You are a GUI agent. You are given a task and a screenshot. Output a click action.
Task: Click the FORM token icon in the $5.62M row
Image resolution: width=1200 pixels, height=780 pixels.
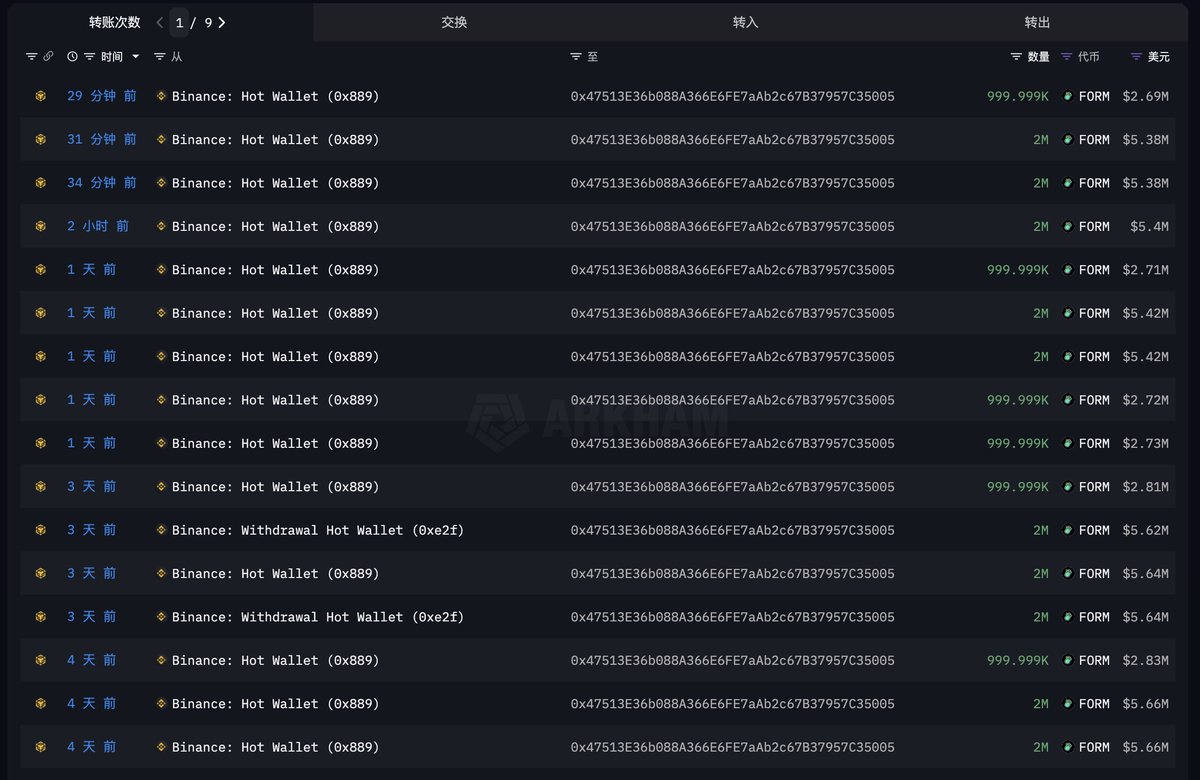pyautogui.click(x=1068, y=530)
